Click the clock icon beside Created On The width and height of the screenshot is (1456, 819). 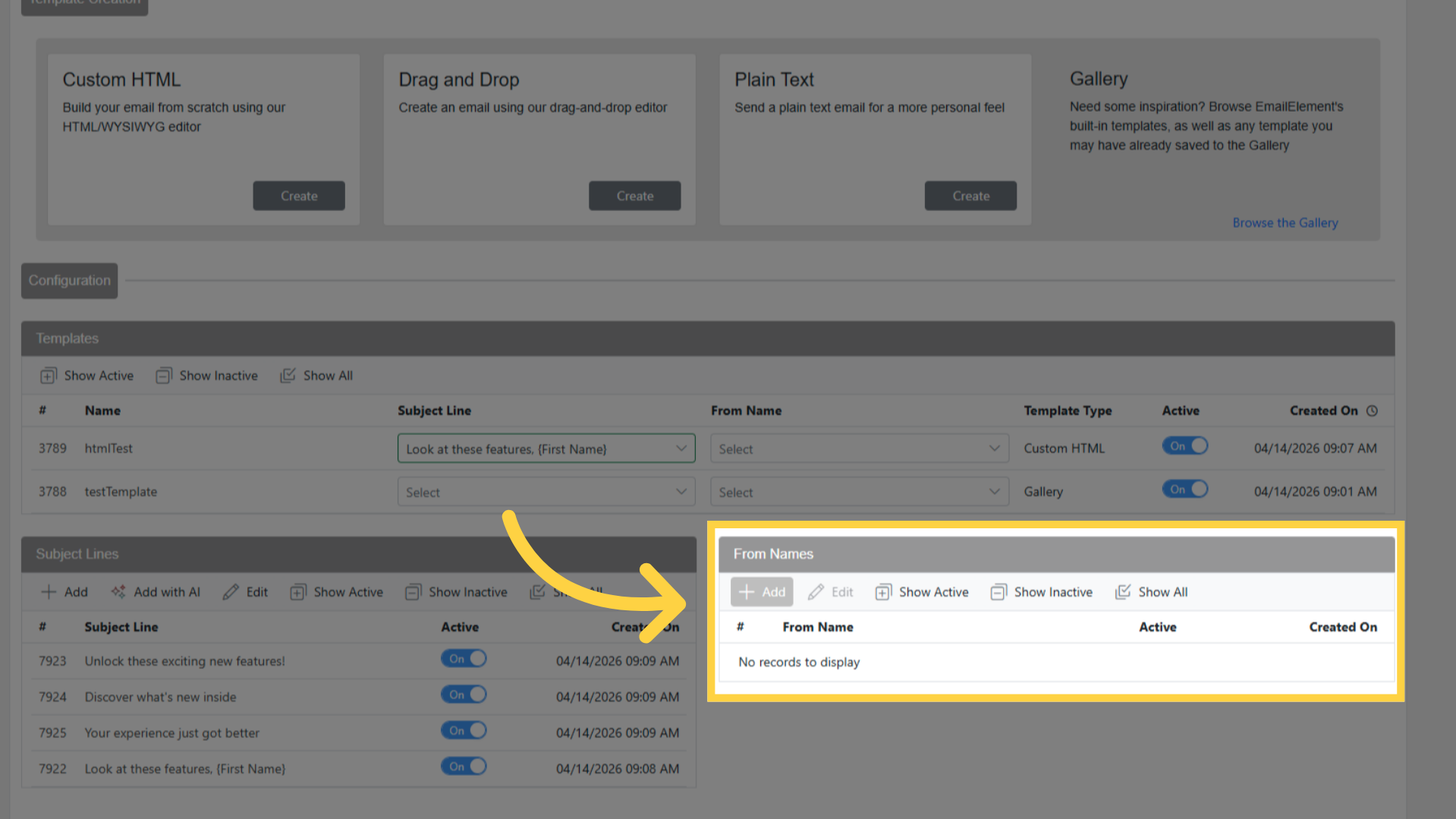coord(1372,411)
